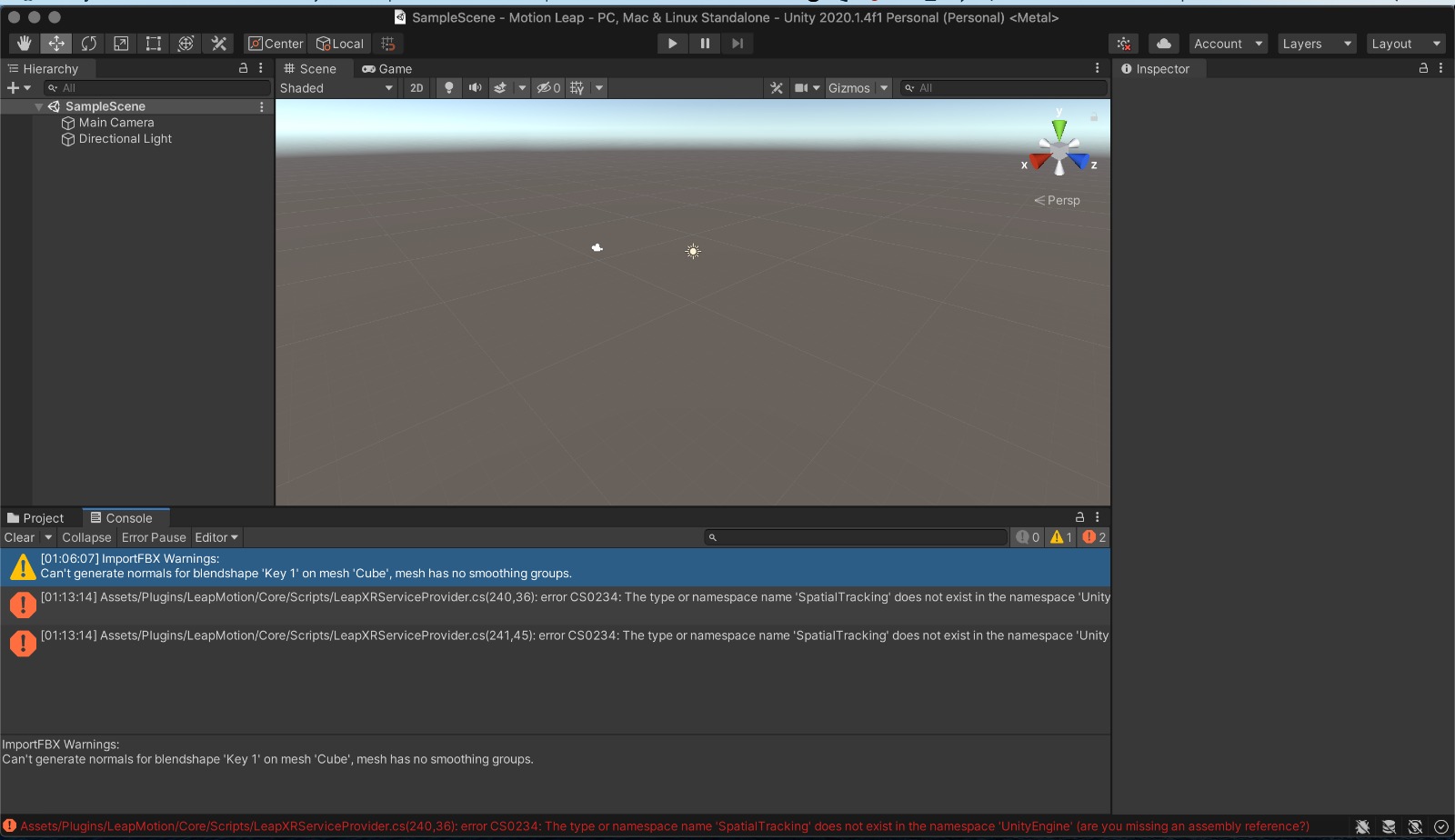Toggle the orientation gizmo lock
1455x840 pixels.
point(1094,117)
